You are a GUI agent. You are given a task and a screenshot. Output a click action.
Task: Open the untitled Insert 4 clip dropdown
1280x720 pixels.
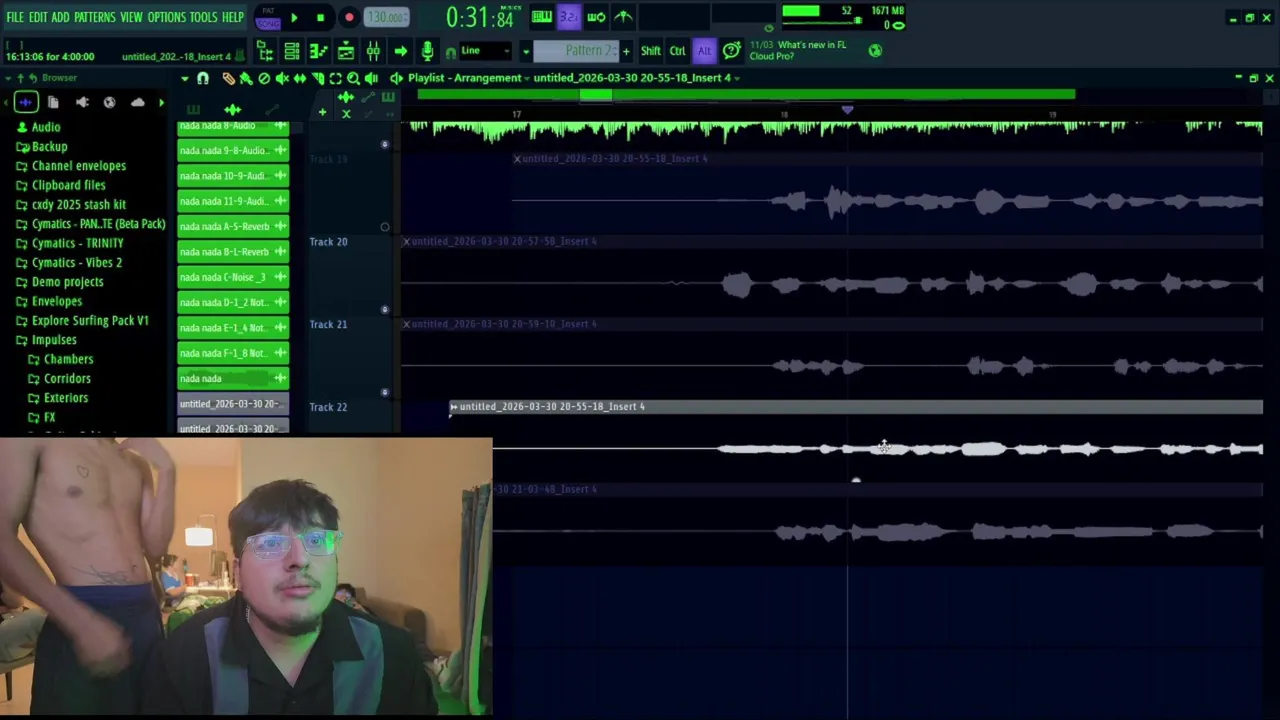pos(737,78)
